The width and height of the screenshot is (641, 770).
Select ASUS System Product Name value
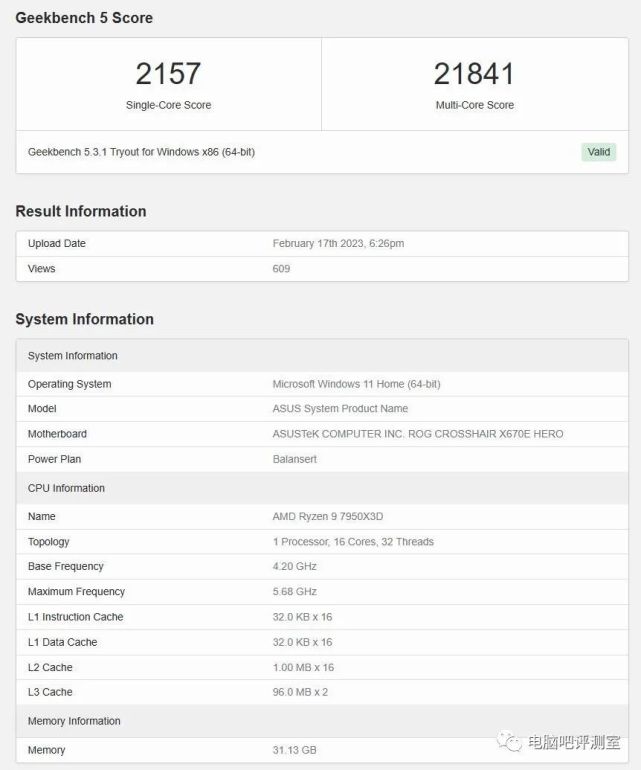340,409
